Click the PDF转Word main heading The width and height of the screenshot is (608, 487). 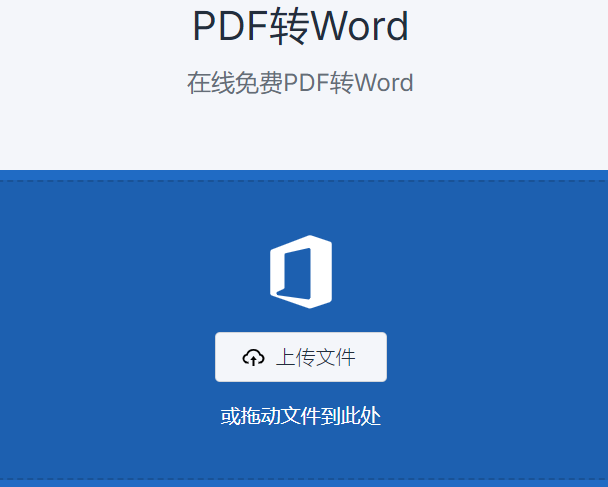coord(301,26)
